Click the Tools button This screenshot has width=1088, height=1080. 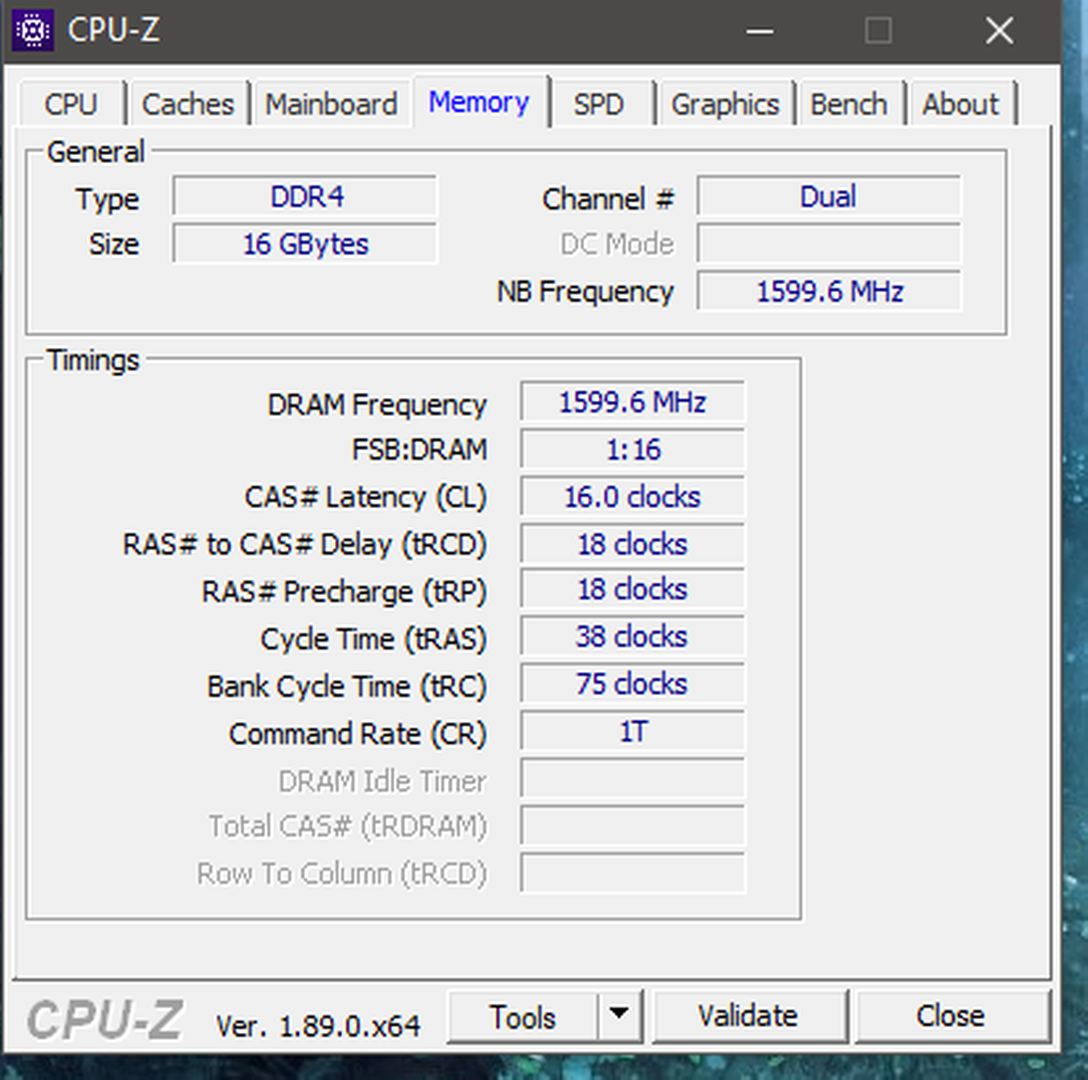[522, 1018]
